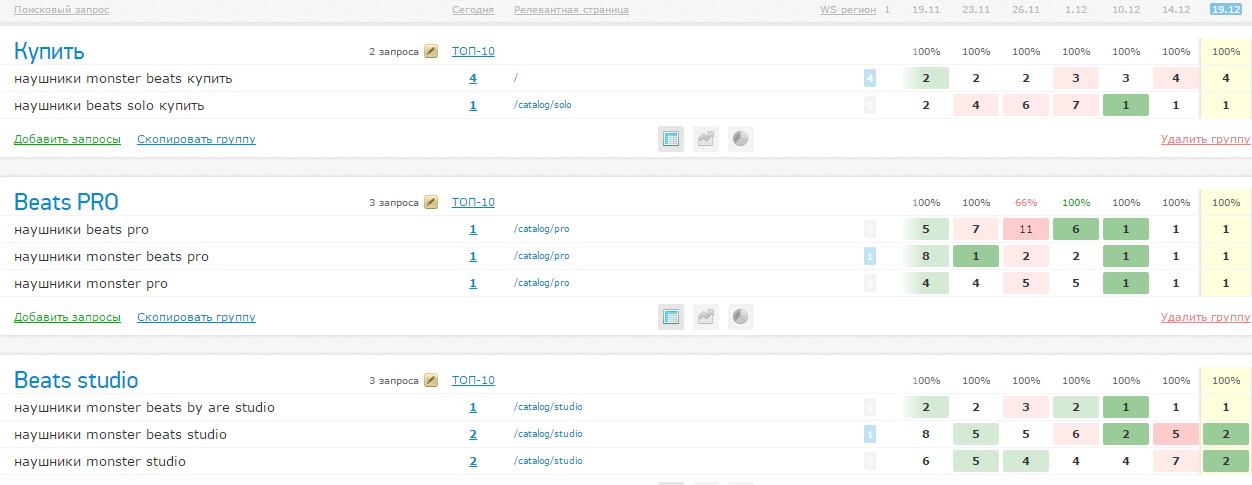Click Удалить группу for Beats PRO group
This screenshot has width=1252, height=485.
(x=1205, y=317)
